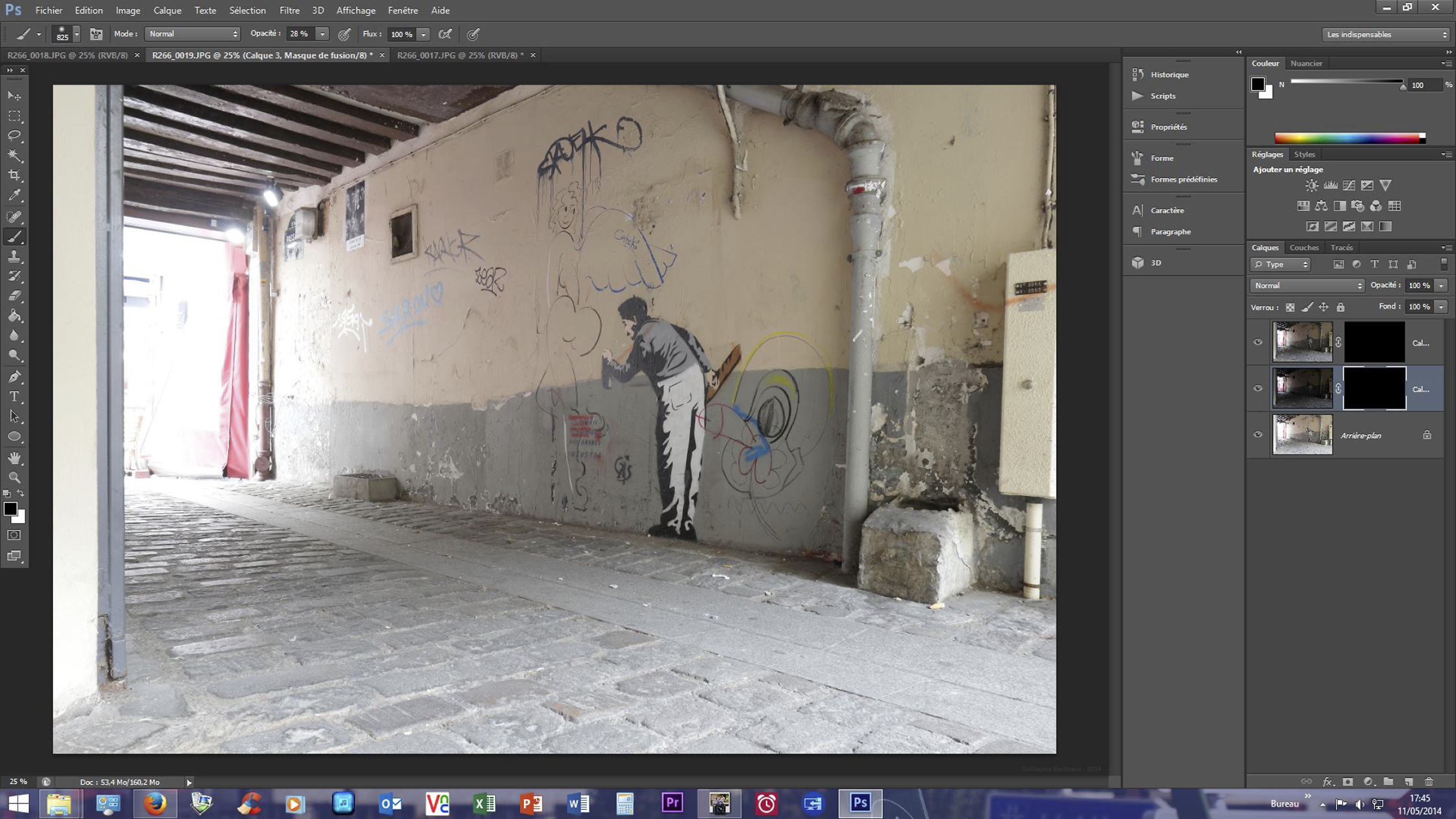Open the Filtre menu
Screen dimensions: 1456x819
pyautogui.click(x=289, y=10)
